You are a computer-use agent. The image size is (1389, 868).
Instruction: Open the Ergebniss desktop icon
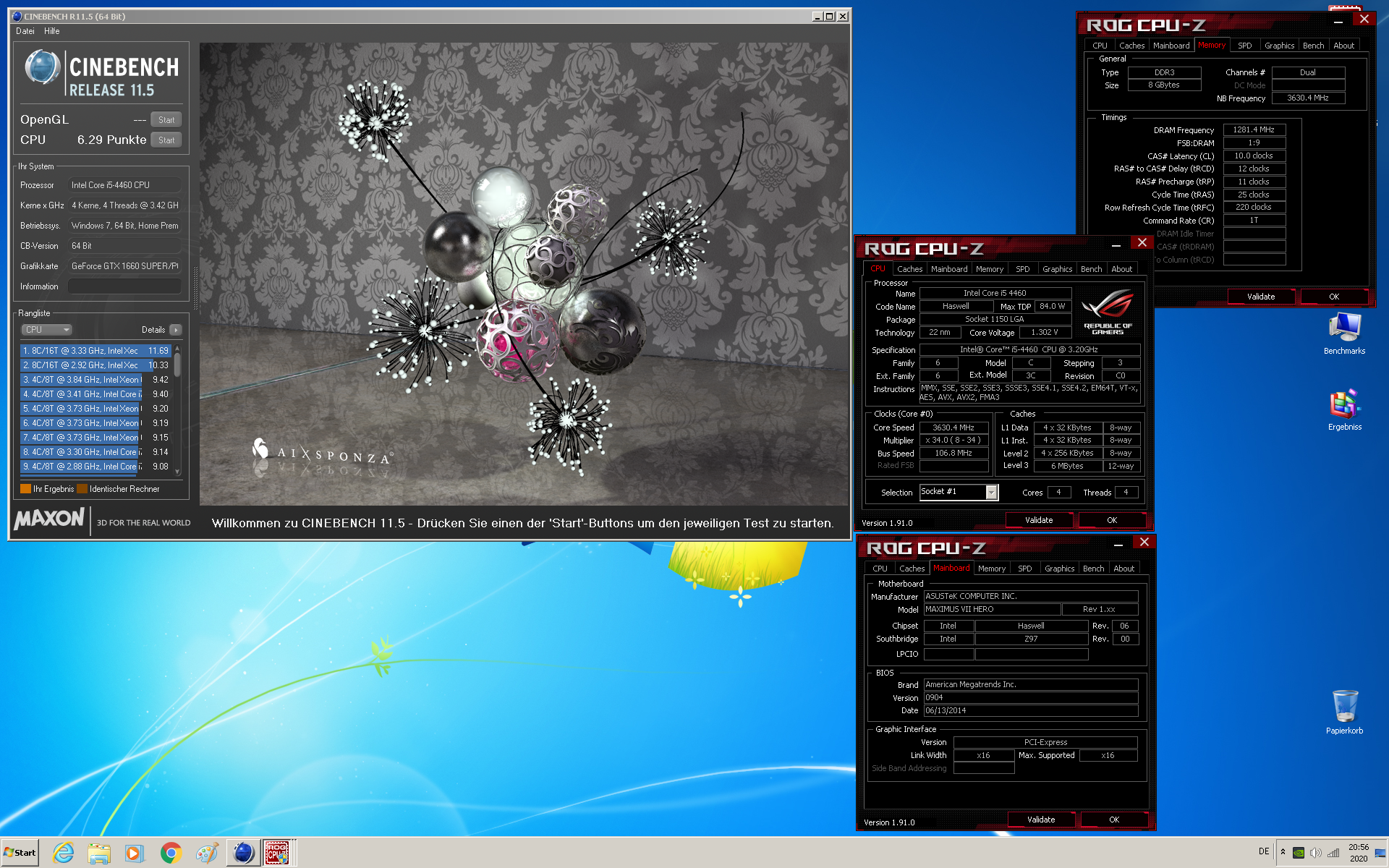(1344, 410)
